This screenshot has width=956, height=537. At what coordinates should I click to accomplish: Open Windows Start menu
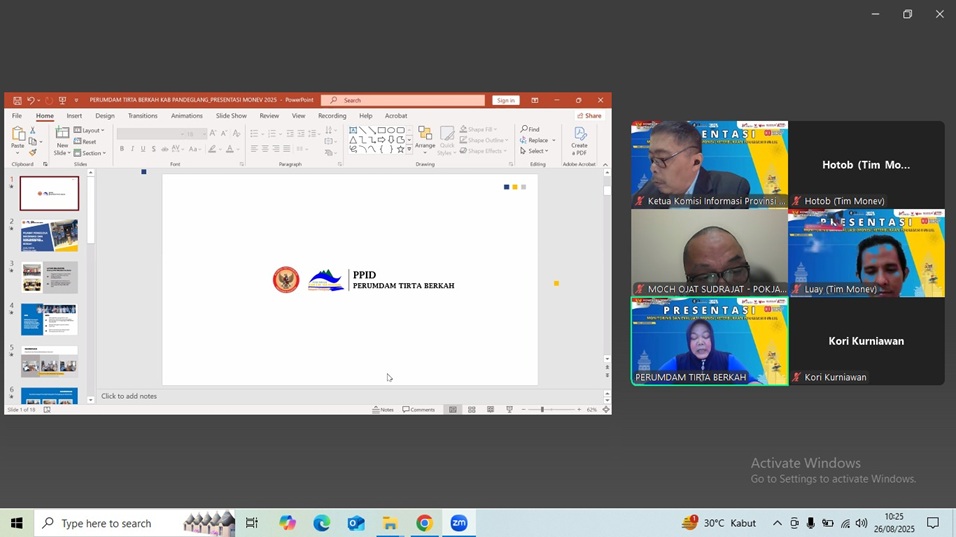16,523
